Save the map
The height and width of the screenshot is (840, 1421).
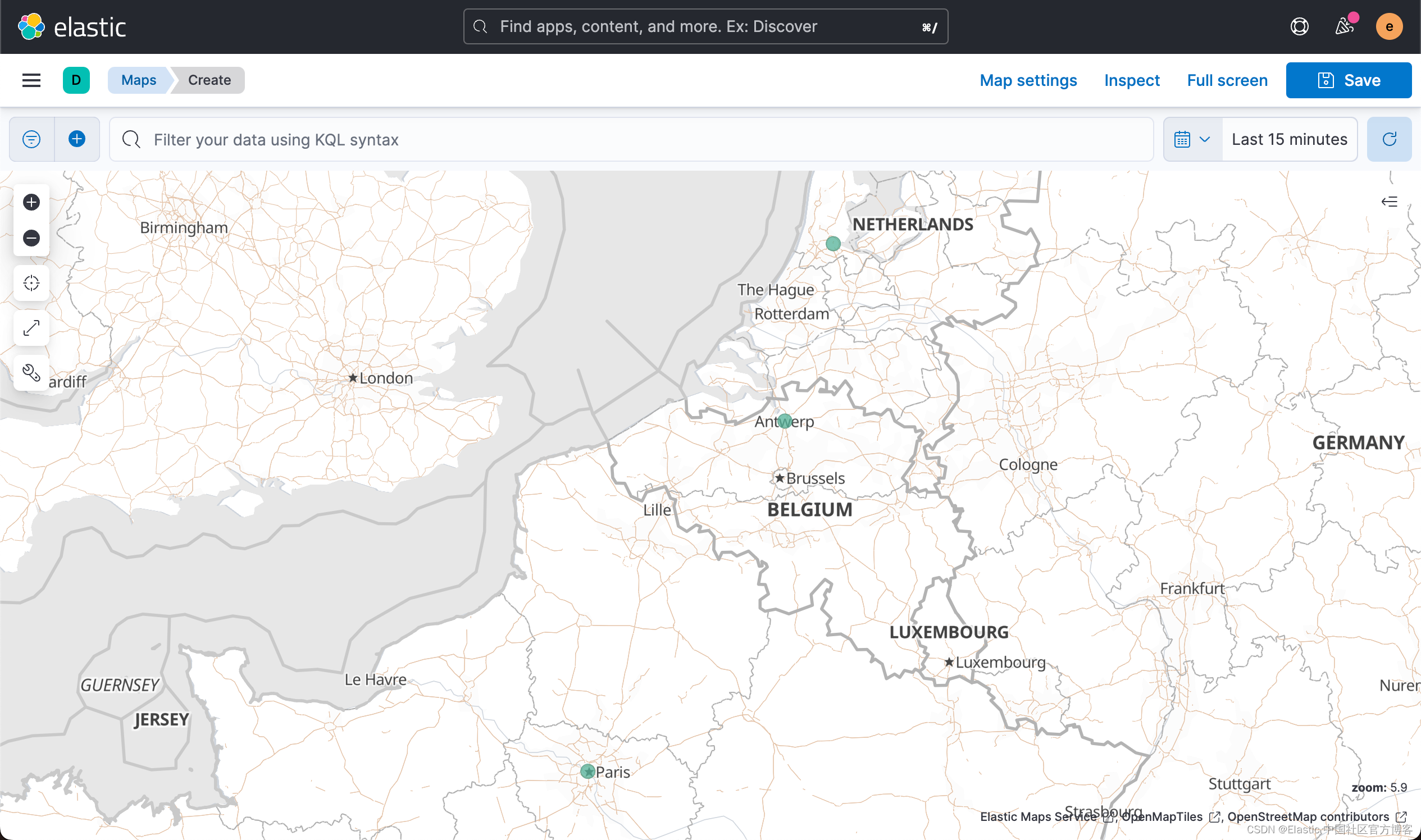point(1349,80)
